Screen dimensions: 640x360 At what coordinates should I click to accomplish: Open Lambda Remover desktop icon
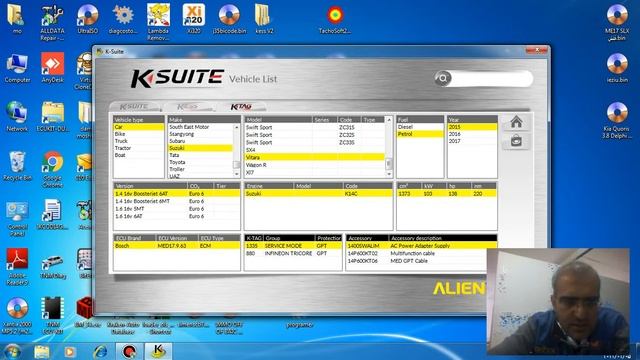[x=158, y=22]
